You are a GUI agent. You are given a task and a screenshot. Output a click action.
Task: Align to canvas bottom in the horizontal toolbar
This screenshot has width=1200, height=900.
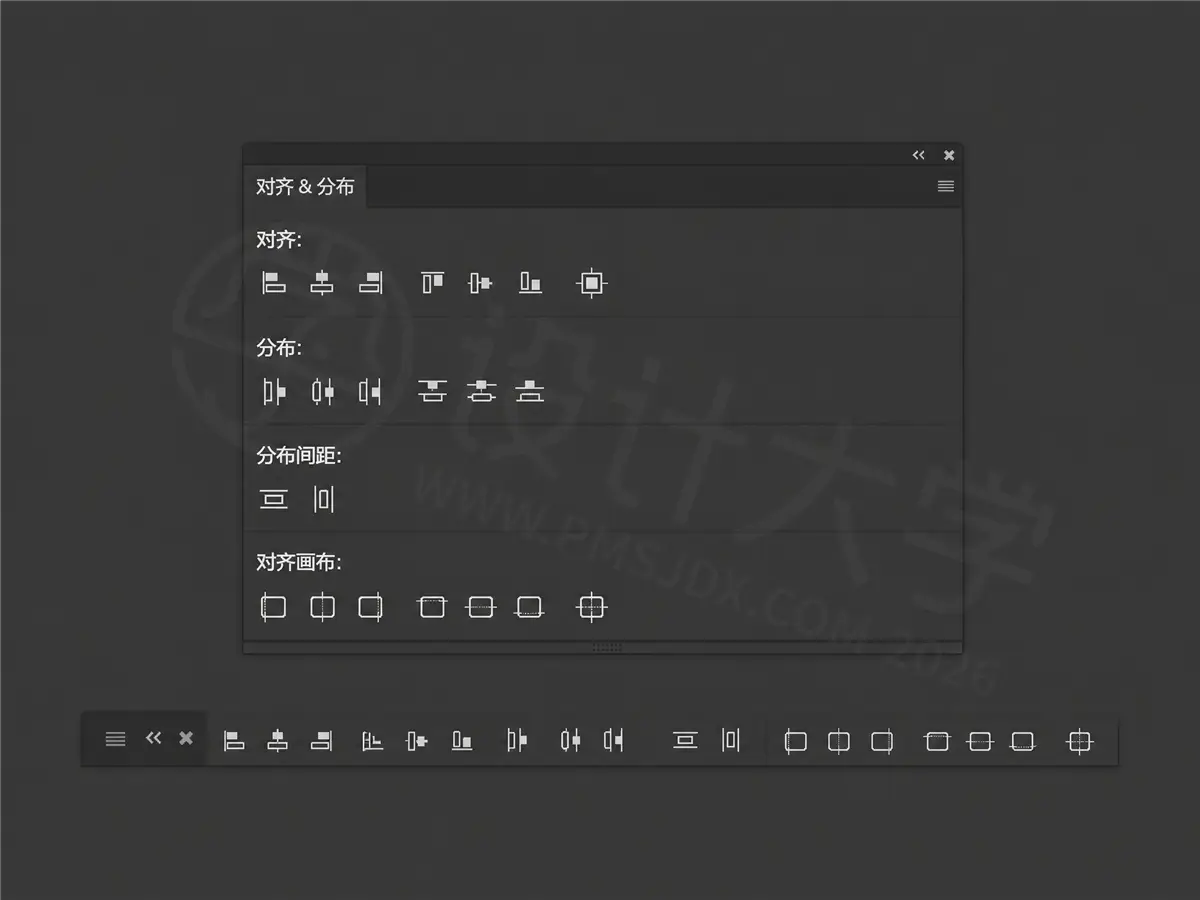coord(1023,741)
